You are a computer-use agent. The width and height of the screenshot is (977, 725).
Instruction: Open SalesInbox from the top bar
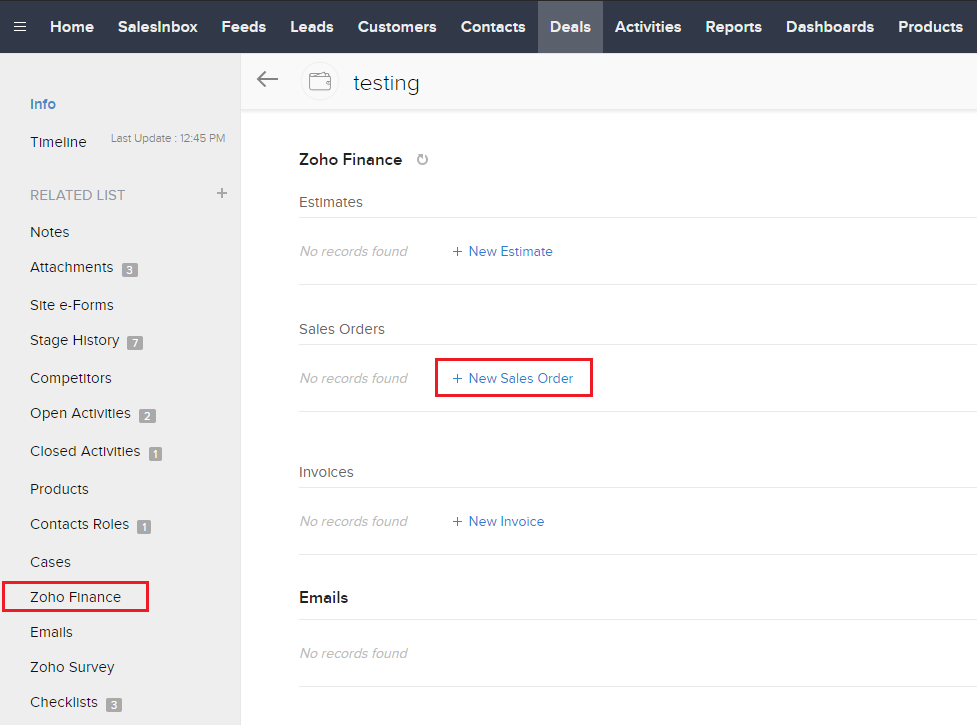click(x=157, y=27)
